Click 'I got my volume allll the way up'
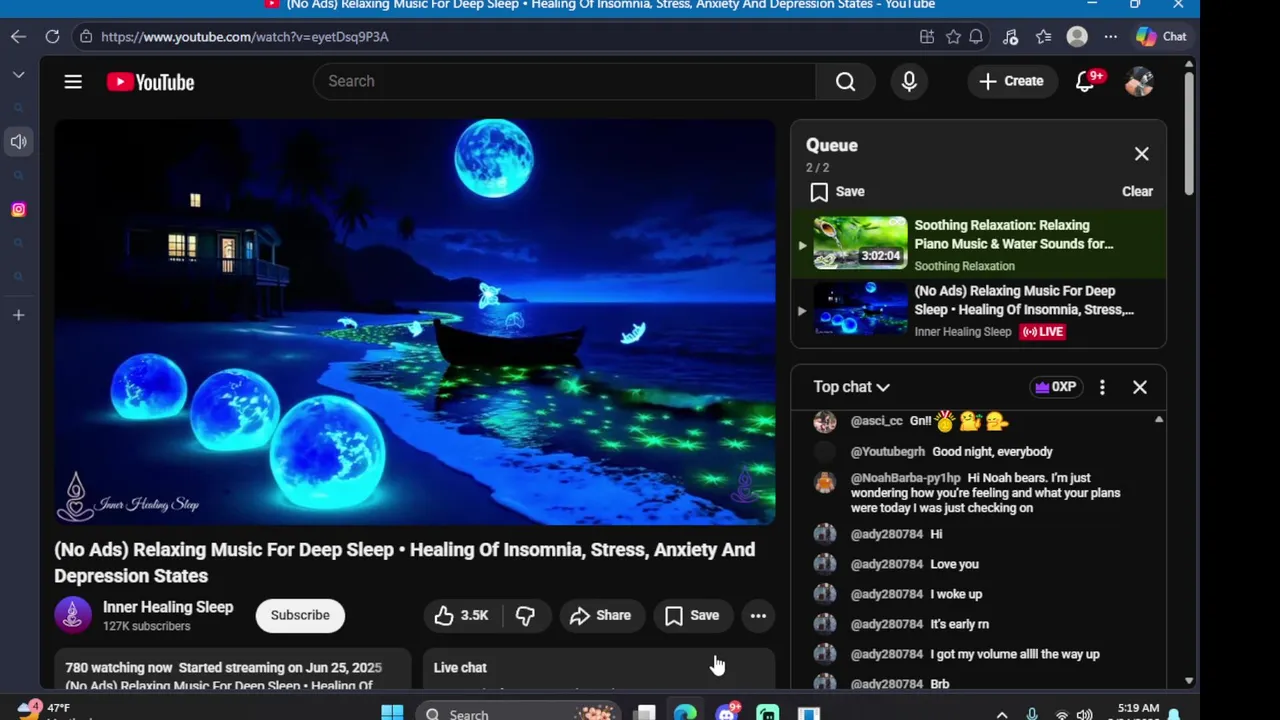Screen dimensions: 1280x720 pyautogui.click(x=1015, y=654)
